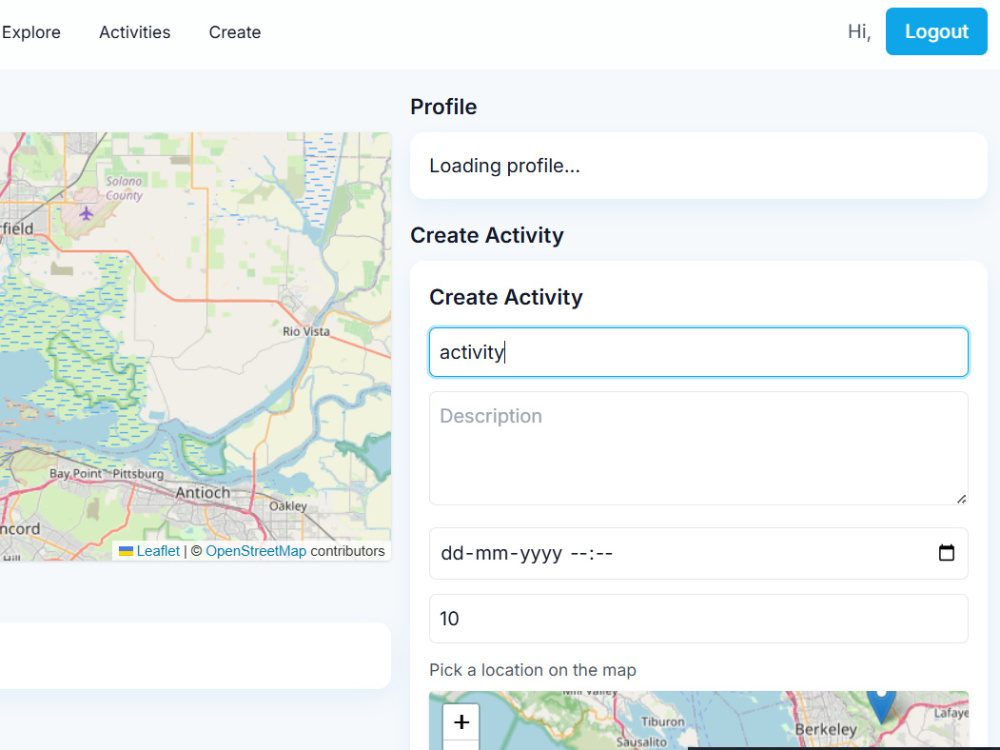Focus the activity title input field
Image resolution: width=1000 pixels, height=750 pixels.
point(698,352)
